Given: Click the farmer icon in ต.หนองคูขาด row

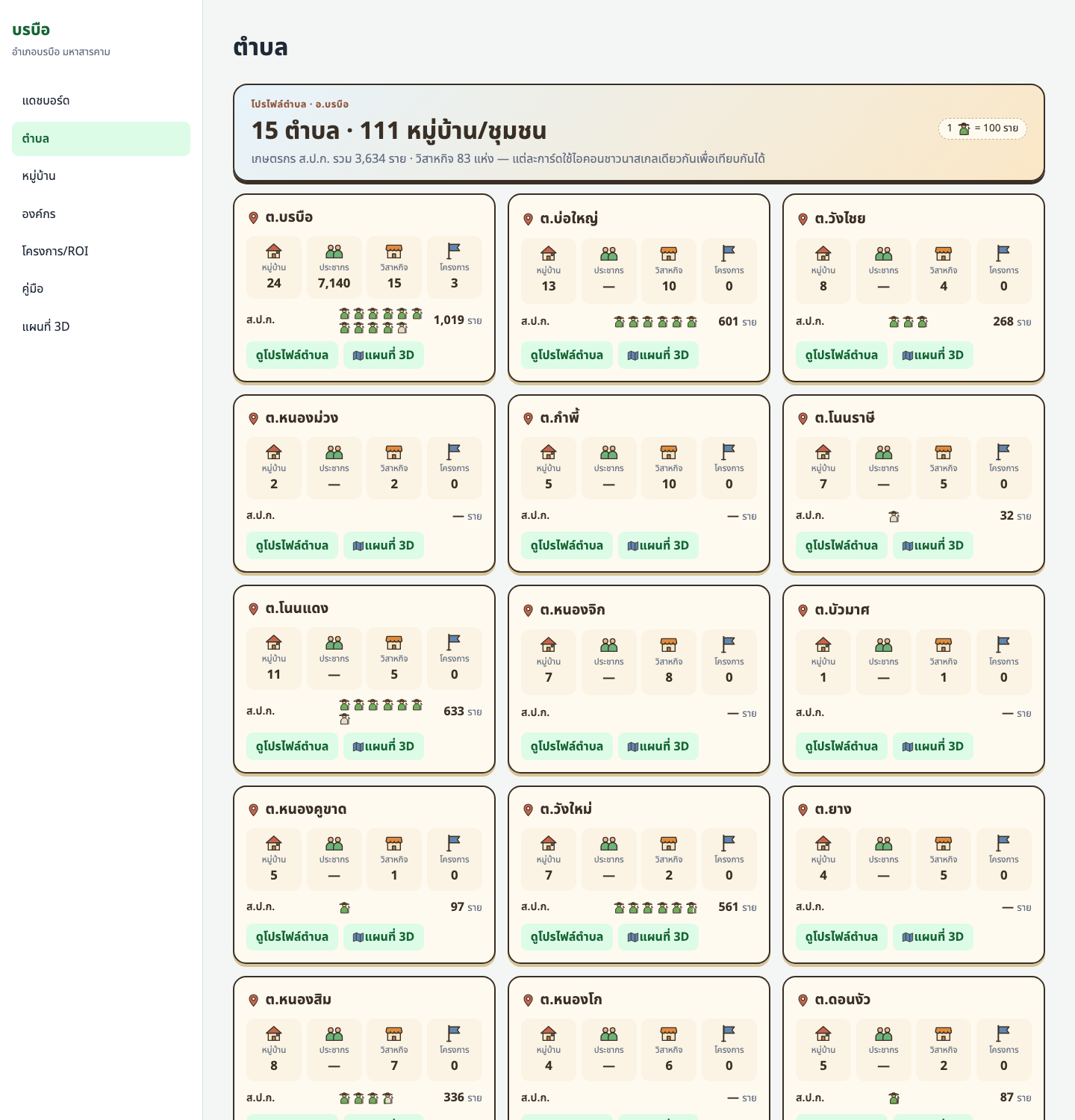Looking at the screenshot, I should (x=344, y=908).
